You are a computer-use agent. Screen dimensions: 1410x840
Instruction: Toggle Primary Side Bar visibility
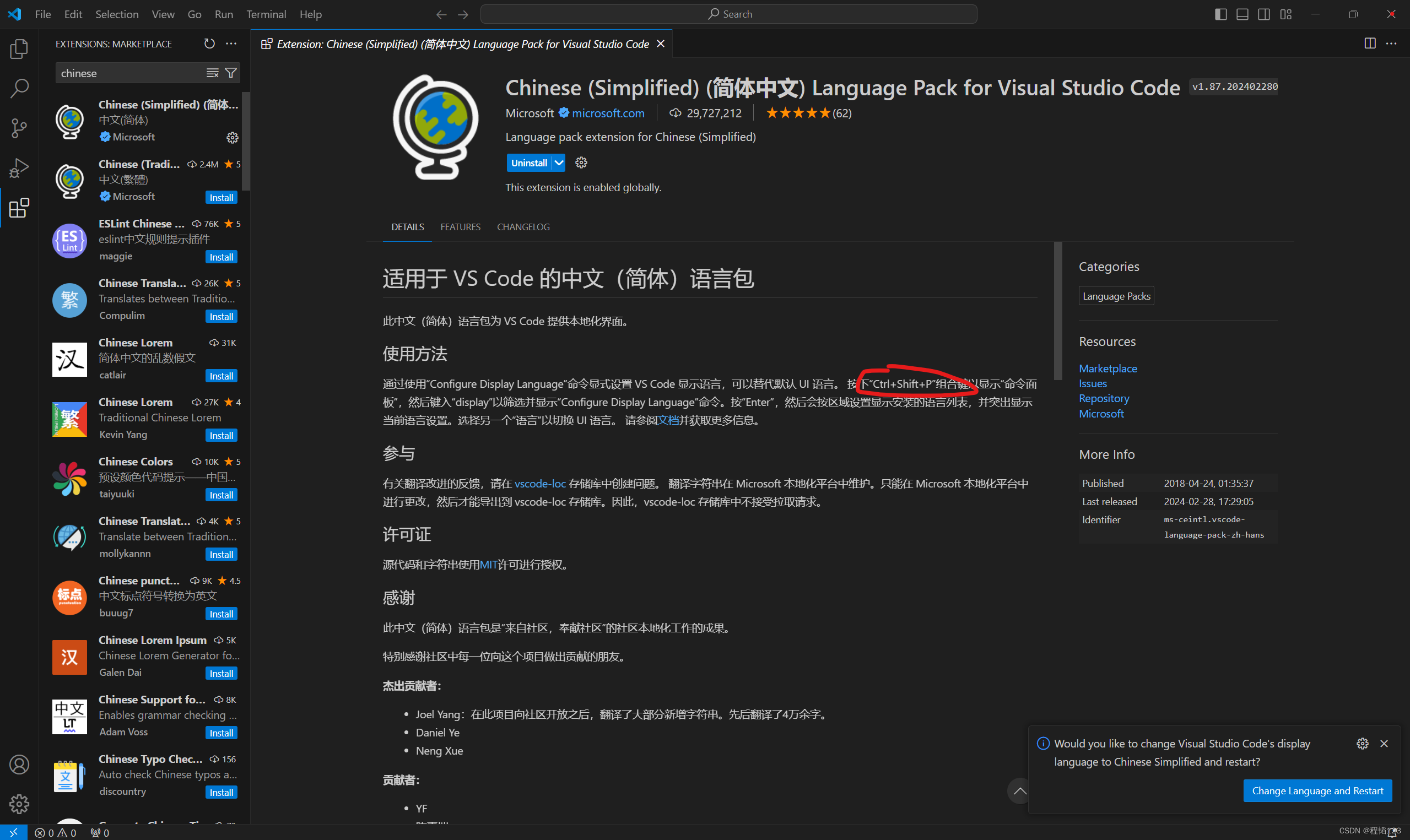(x=1221, y=14)
